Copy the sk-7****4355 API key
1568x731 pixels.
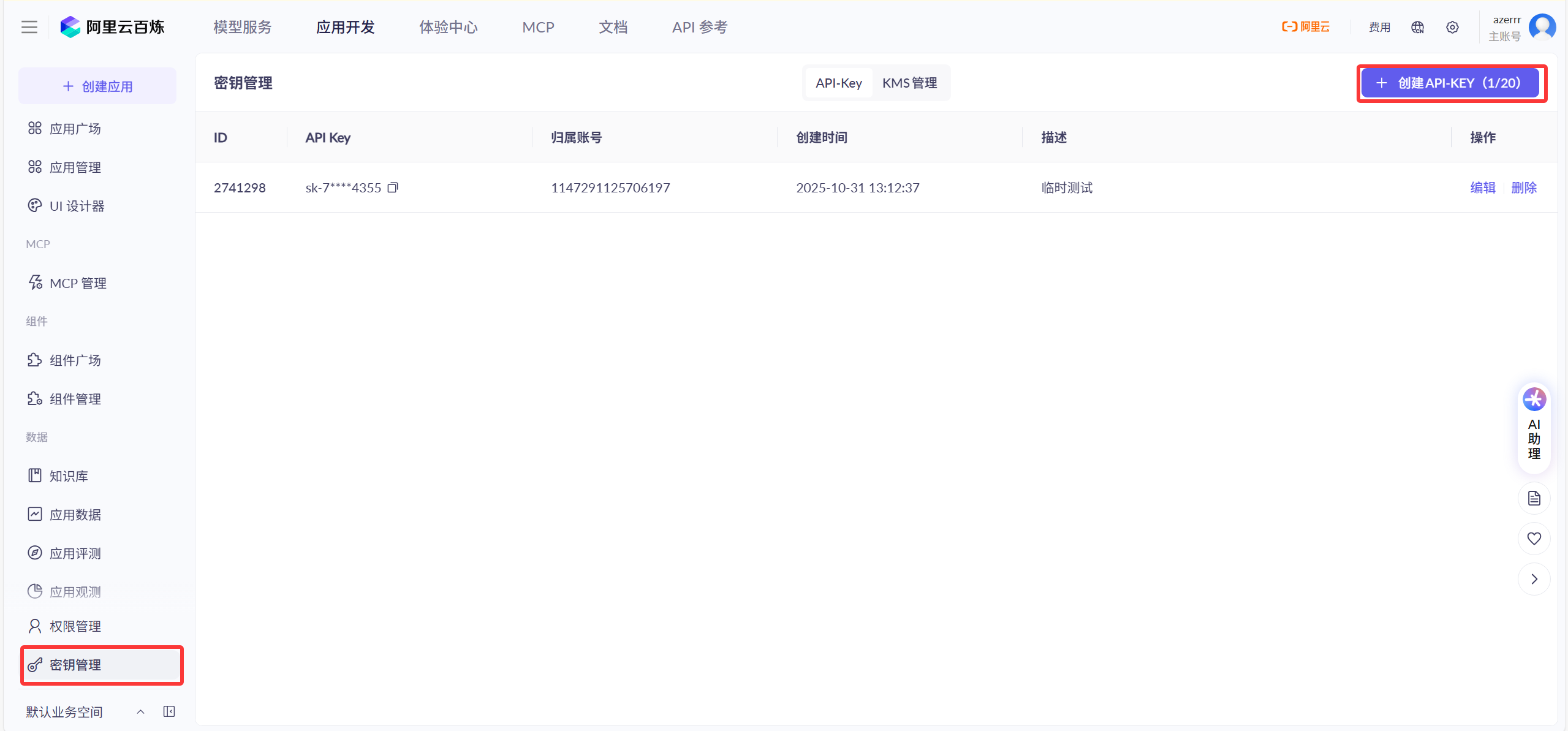[x=393, y=187]
